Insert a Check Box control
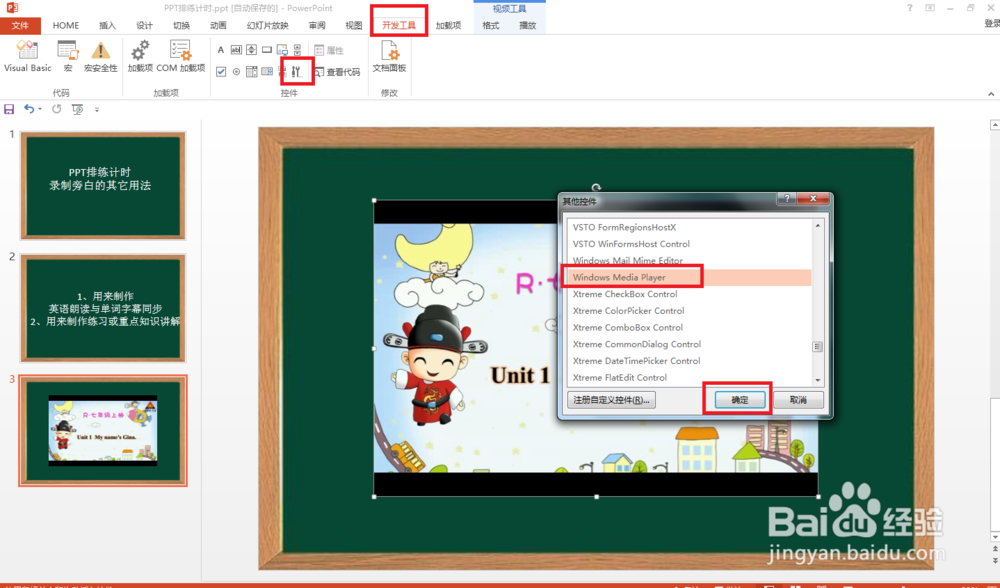 (x=221, y=71)
